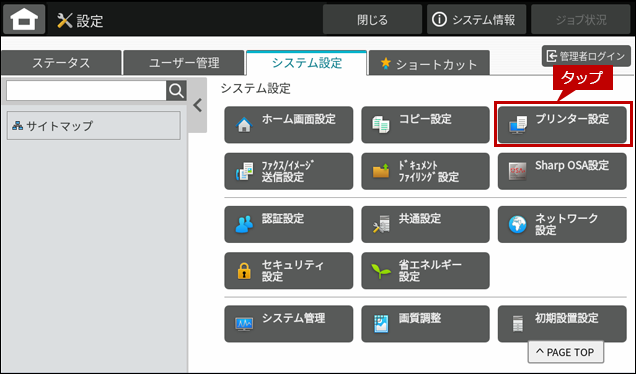Click 閉じる close button

tap(372, 19)
